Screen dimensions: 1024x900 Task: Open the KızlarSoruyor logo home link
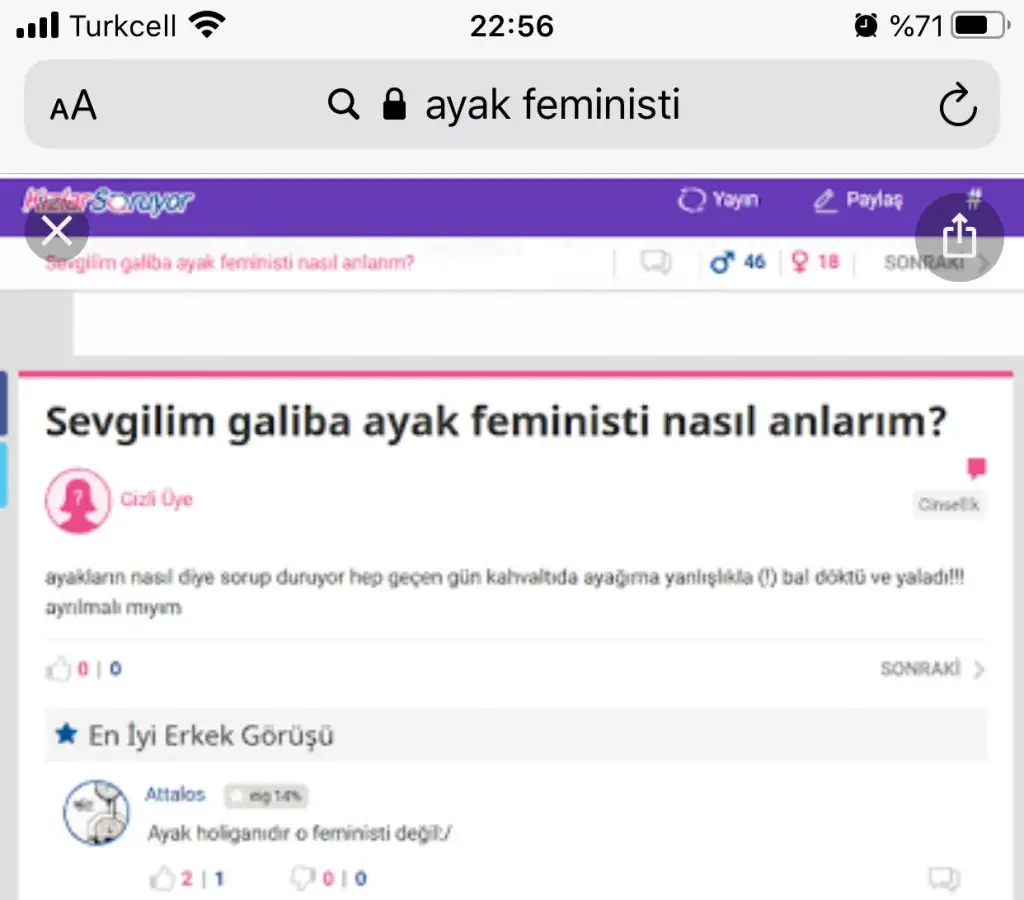108,201
